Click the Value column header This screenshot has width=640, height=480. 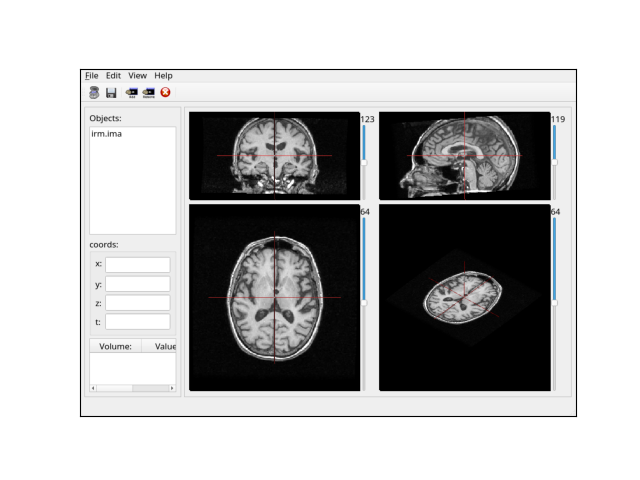(159, 346)
